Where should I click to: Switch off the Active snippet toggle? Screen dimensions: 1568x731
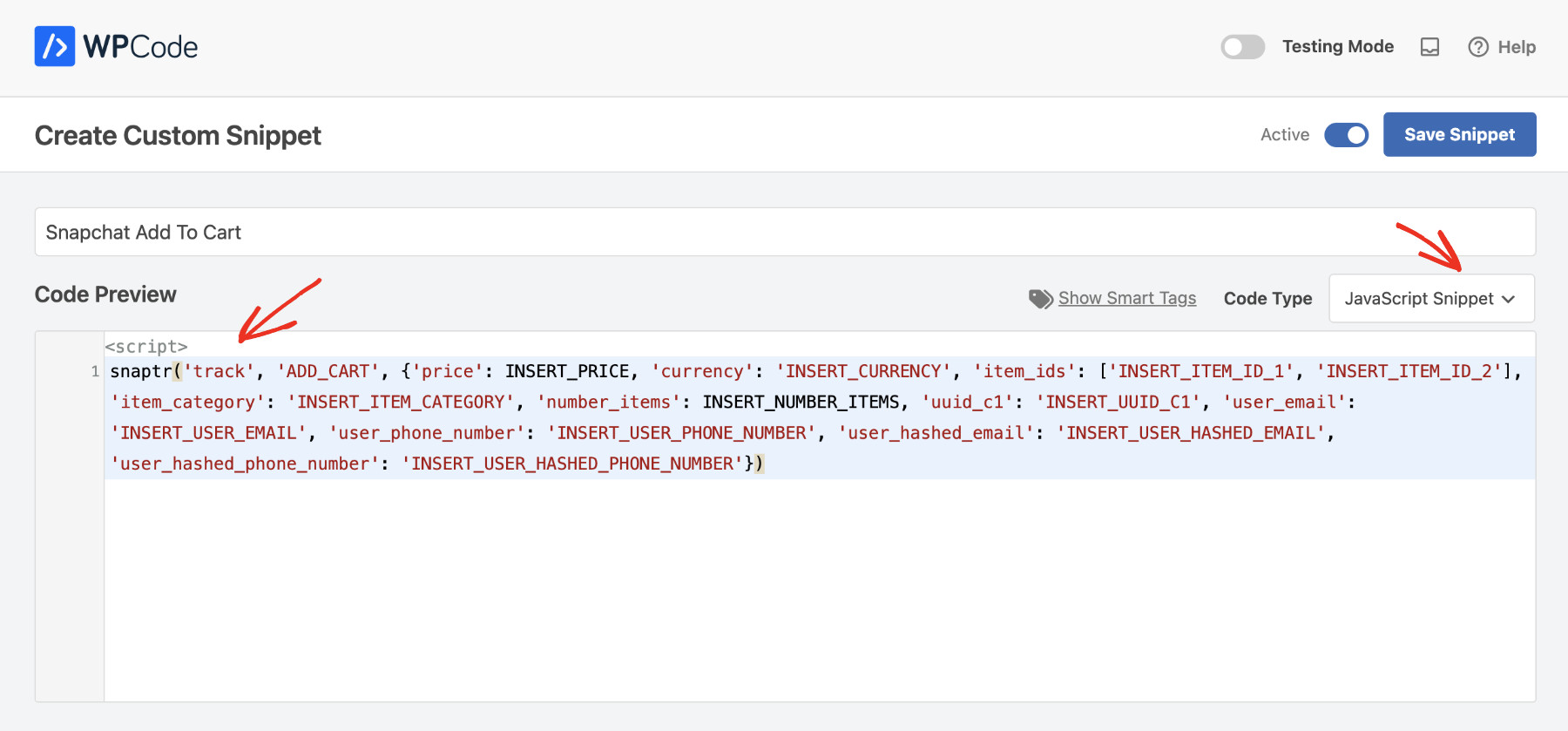[x=1346, y=135]
